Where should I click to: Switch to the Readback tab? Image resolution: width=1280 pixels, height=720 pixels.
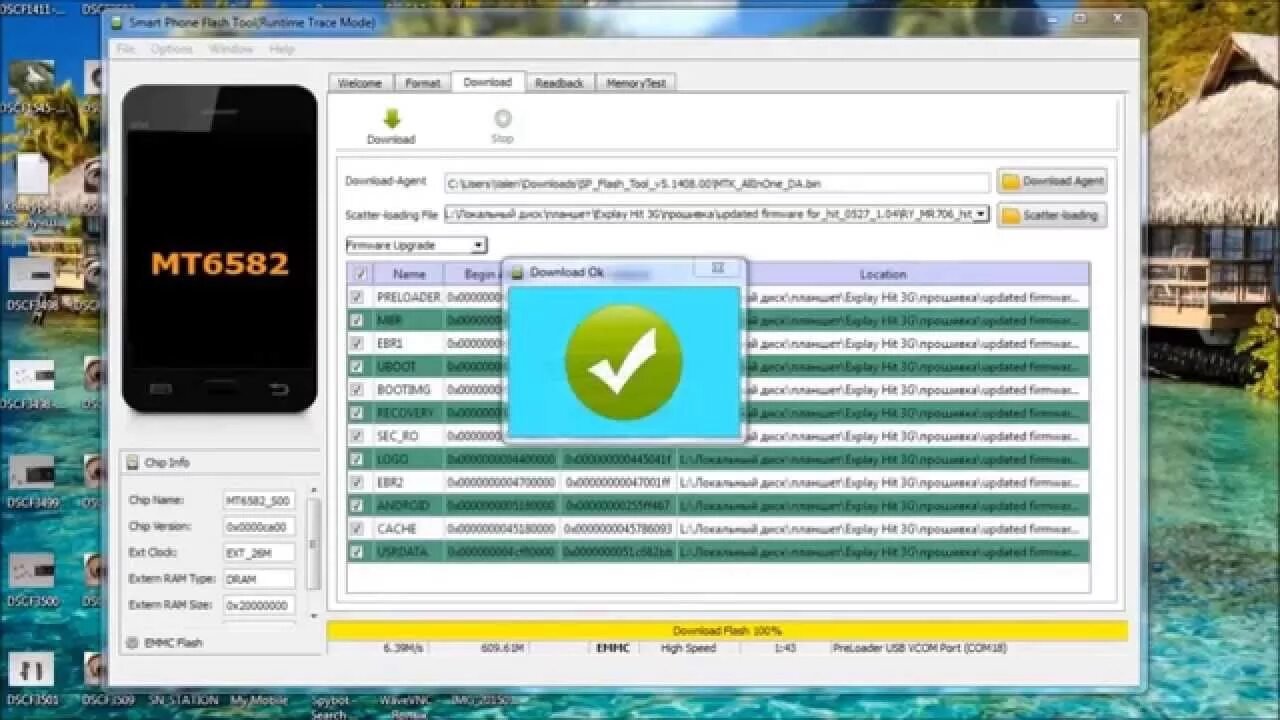pyautogui.click(x=559, y=83)
